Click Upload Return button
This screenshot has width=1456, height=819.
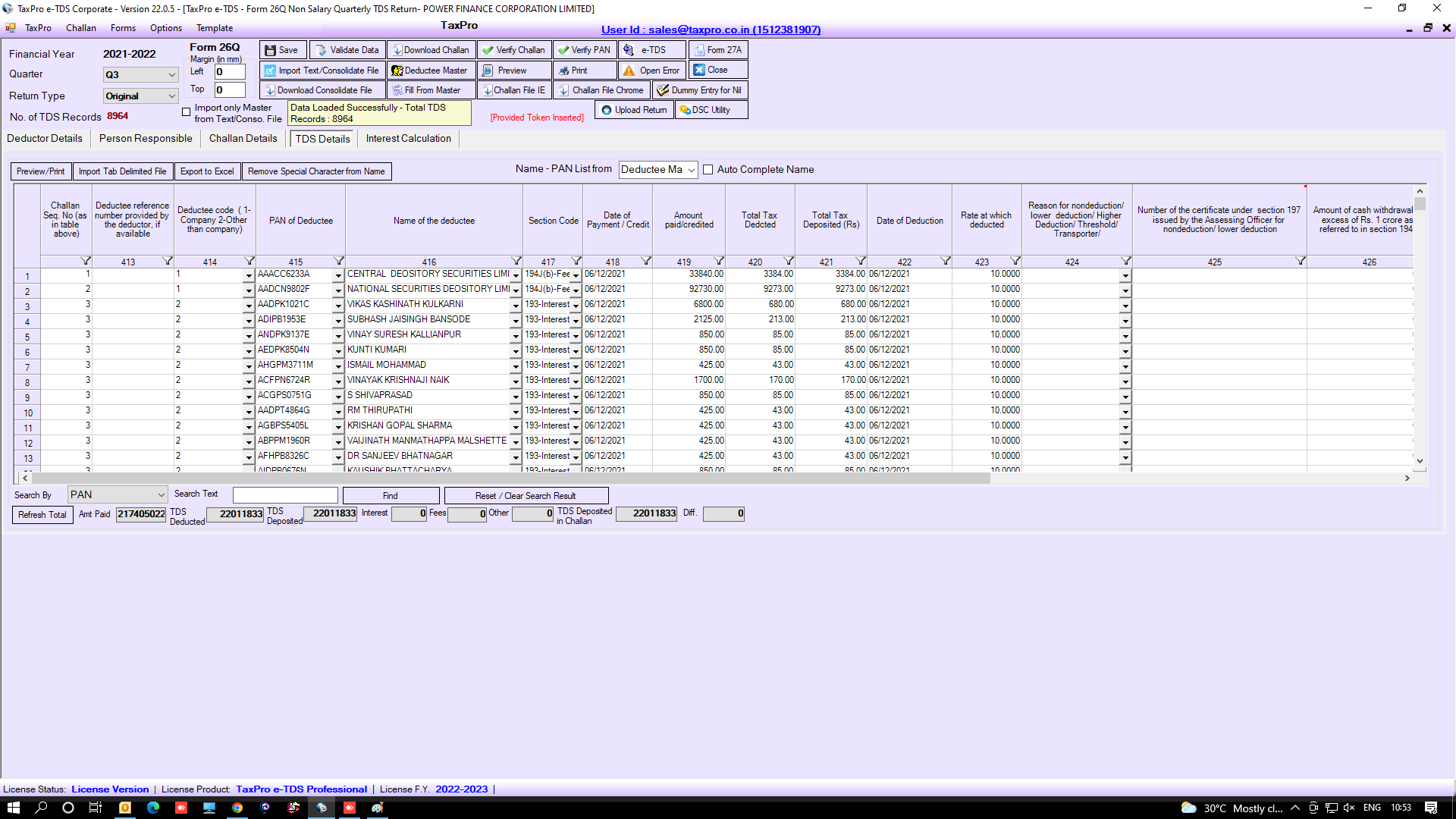point(634,110)
